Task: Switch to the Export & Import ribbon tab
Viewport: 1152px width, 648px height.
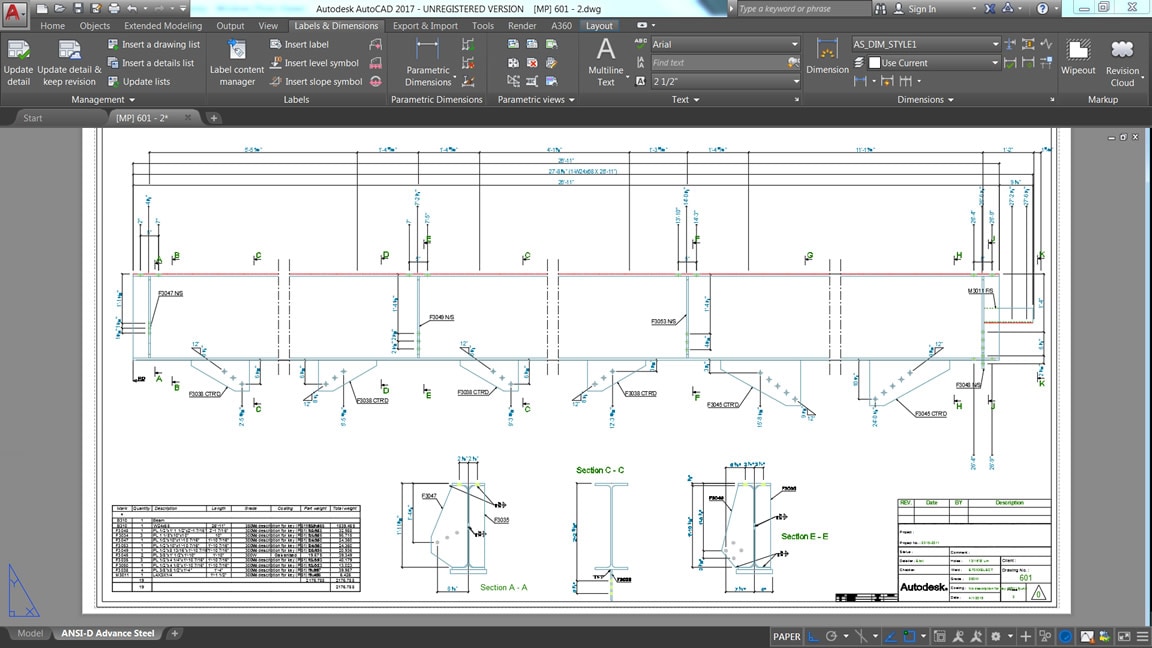Action: point(425,26)
